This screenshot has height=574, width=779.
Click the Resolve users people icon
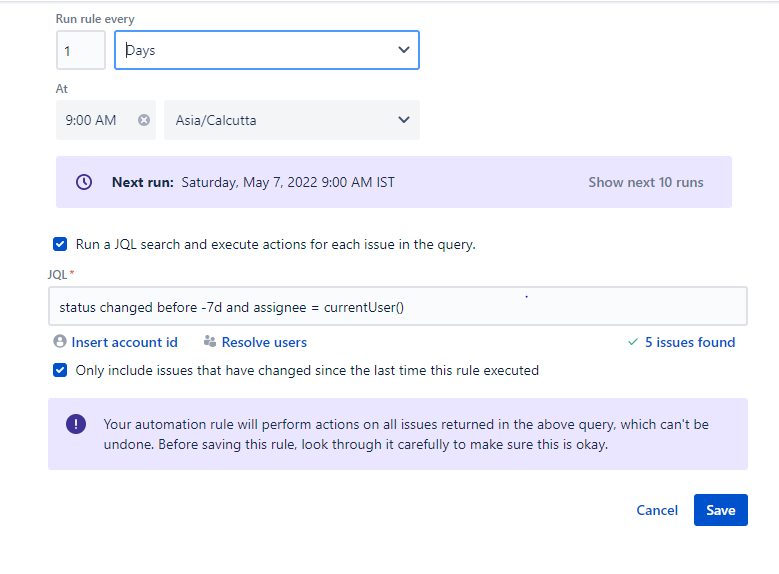pos(210,342)
